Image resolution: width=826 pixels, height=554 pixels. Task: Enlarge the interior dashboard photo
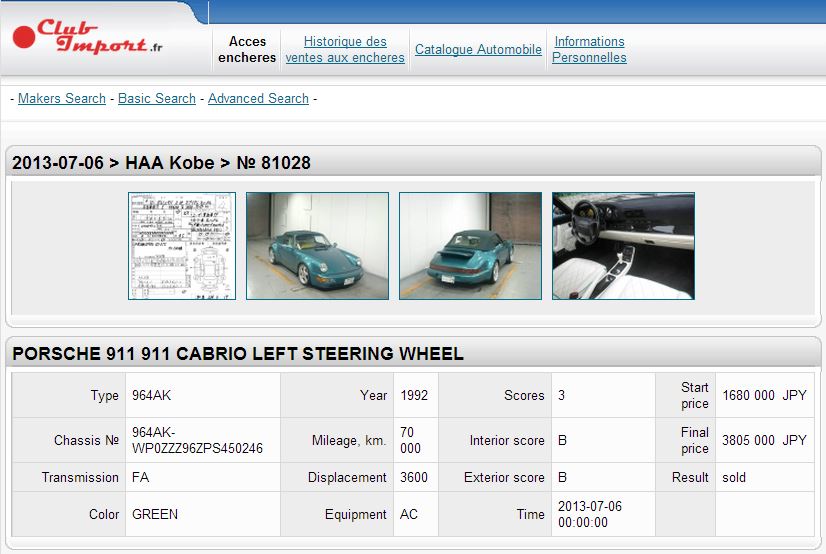coord(623,246)
